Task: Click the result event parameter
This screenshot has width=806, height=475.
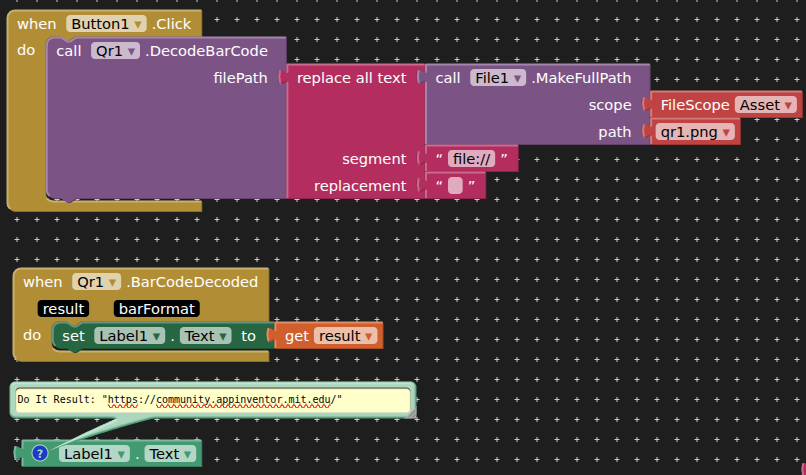Action: tap(64, 309)
